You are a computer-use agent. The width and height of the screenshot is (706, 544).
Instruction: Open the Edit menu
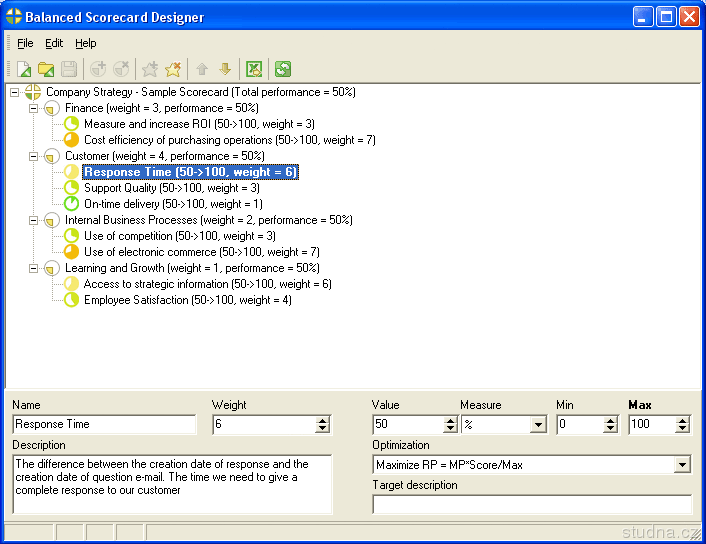point(54,43)
